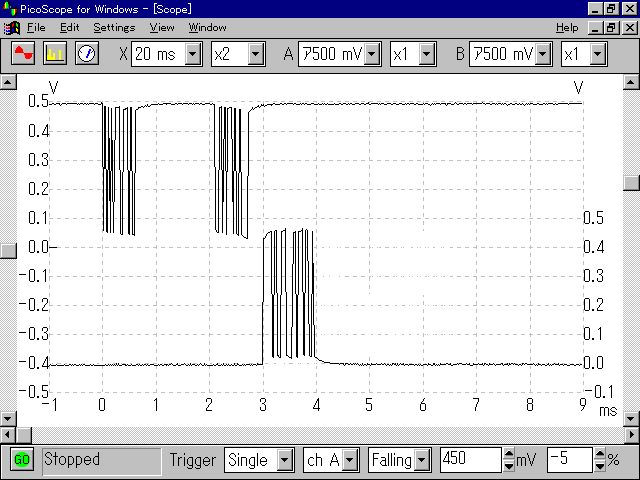
Task: Click the left scrollbar down arrow
Action: [8, 418]
